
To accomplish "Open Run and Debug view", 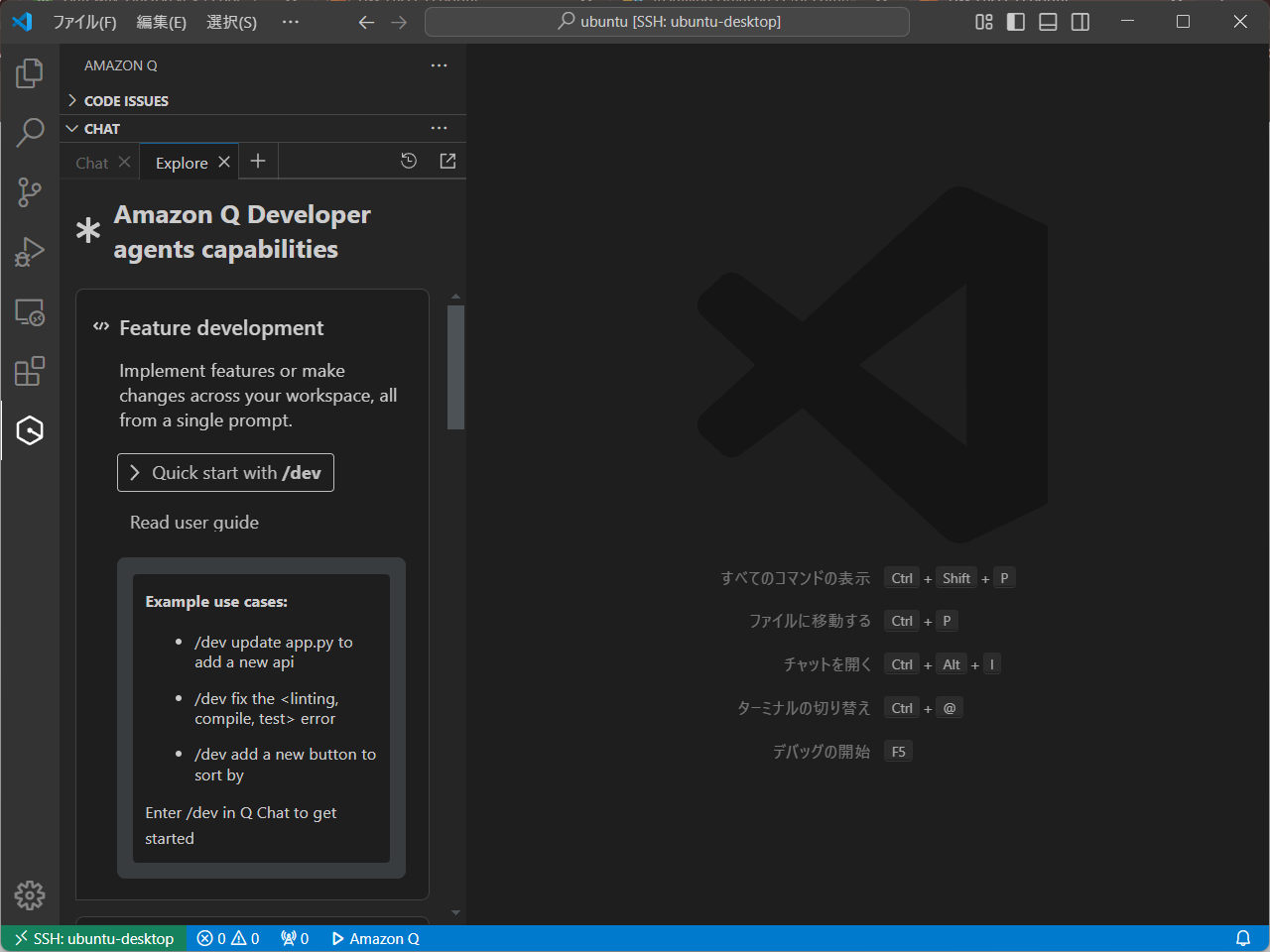I will pyautogui.click(x=30, y=252).
